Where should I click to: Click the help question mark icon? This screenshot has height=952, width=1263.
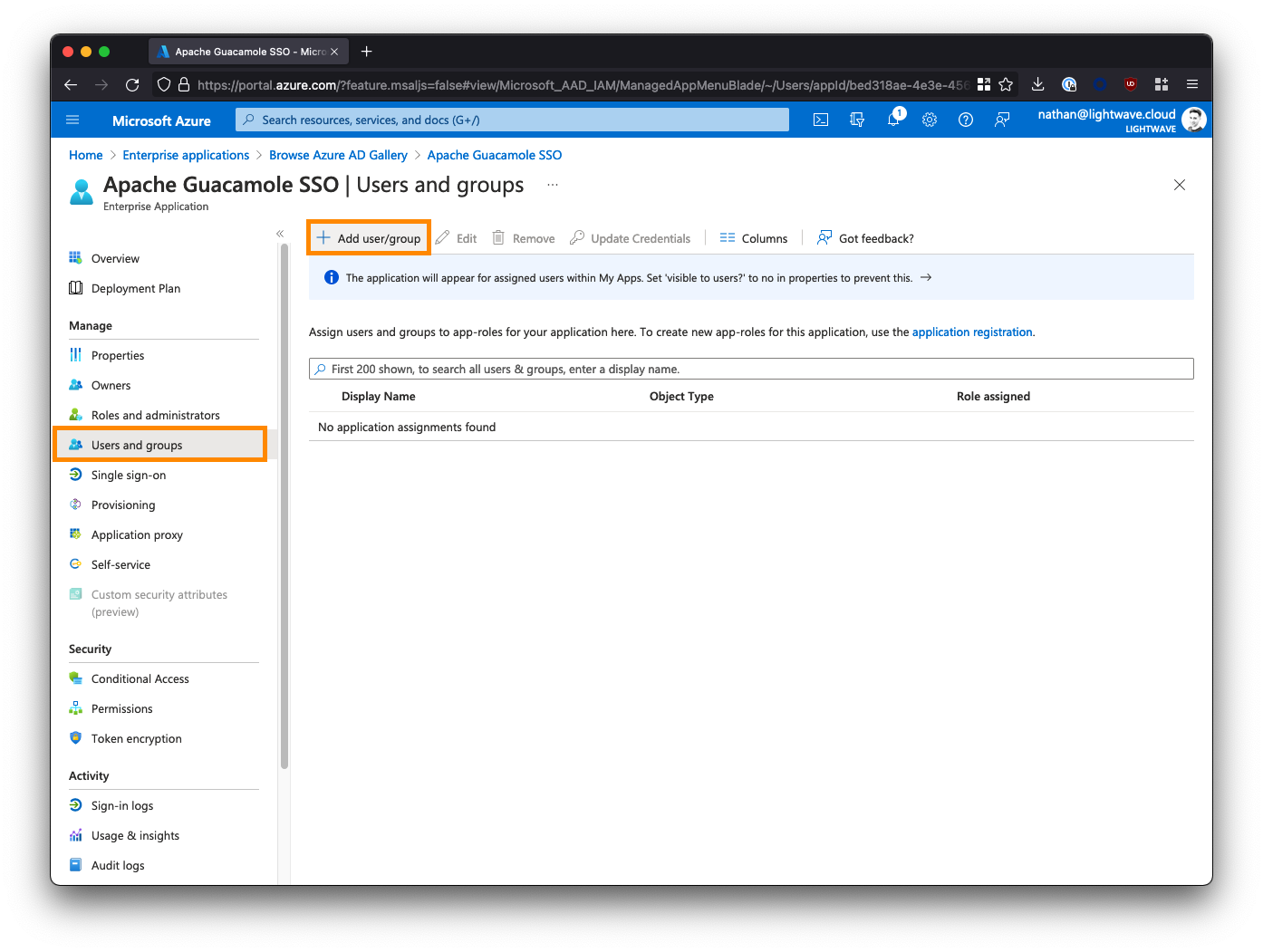pyautogui.click(x=966, y=120)
